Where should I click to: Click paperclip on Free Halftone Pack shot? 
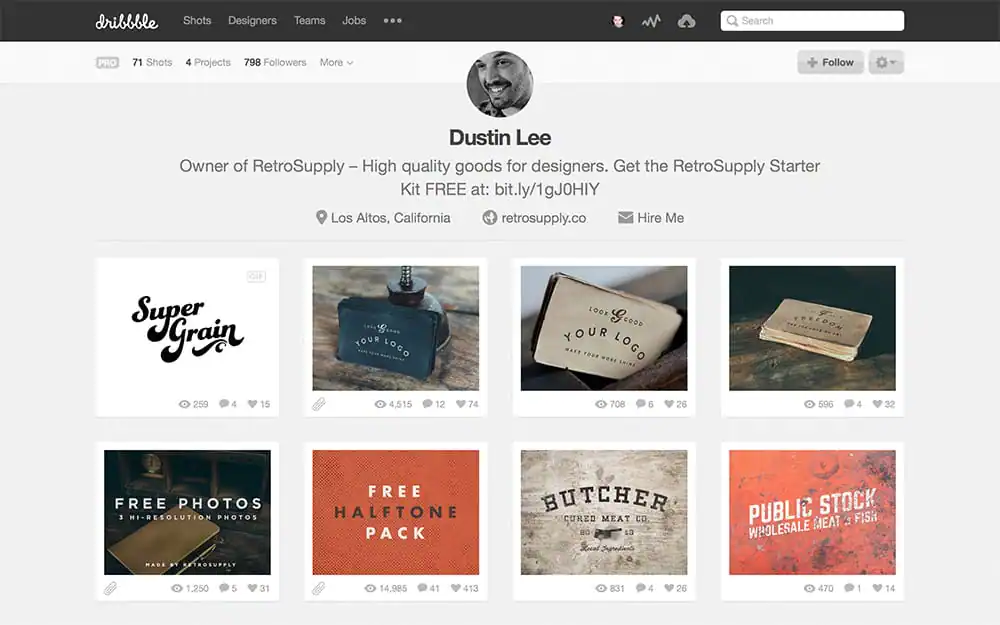(x=319, y=588)
